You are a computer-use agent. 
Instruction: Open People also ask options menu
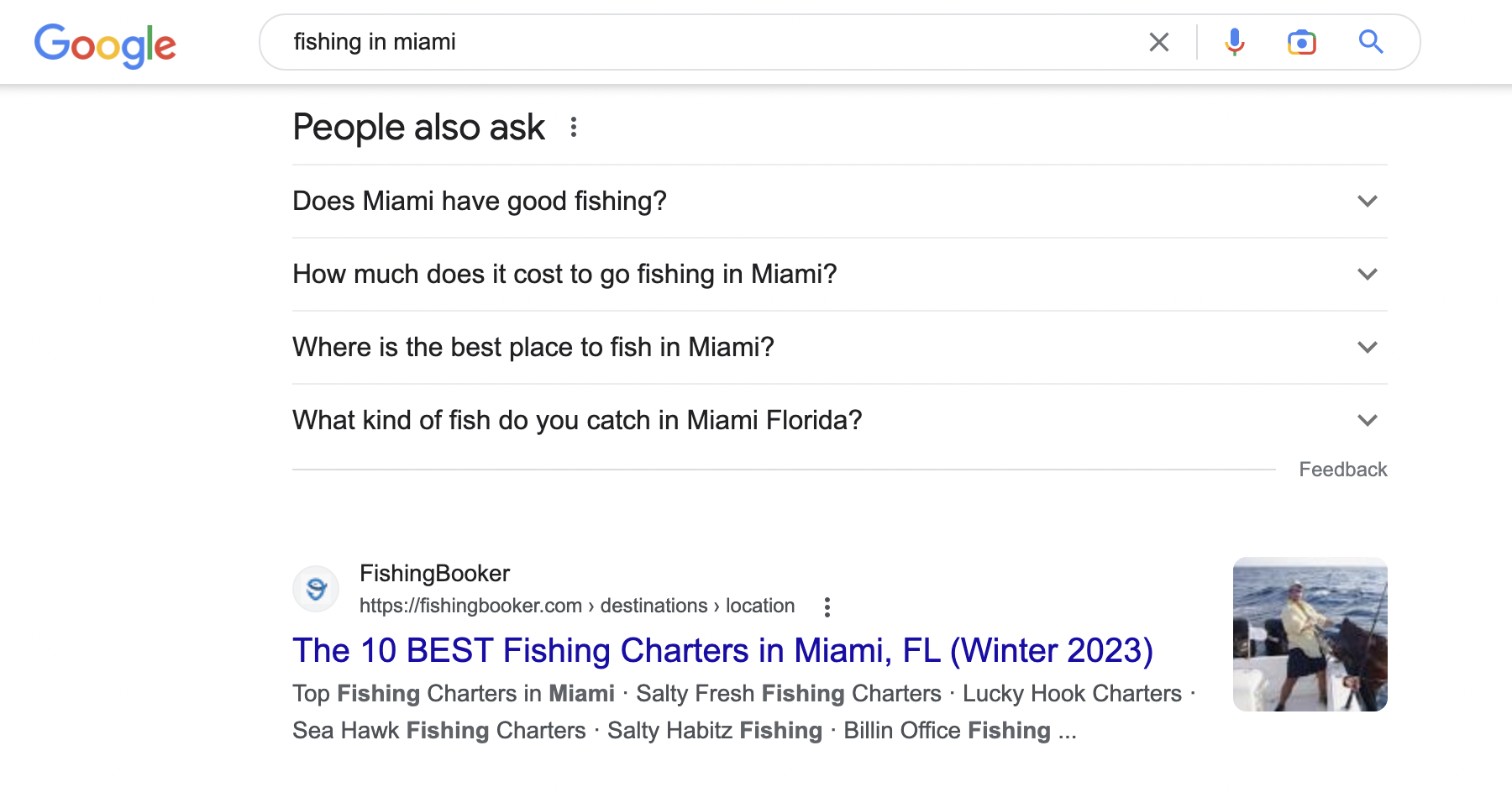(x=574, y=127)
